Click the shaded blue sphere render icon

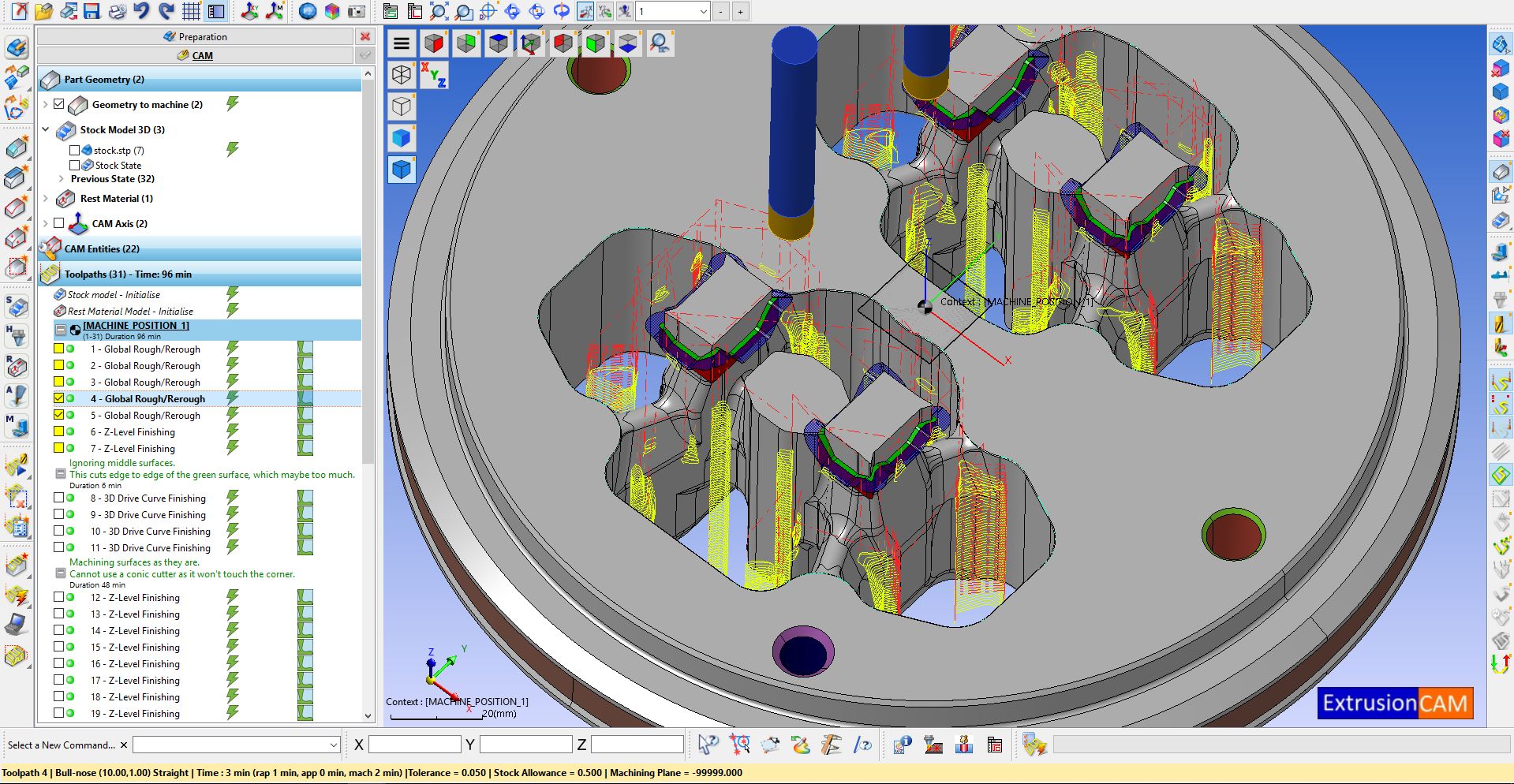308,11
